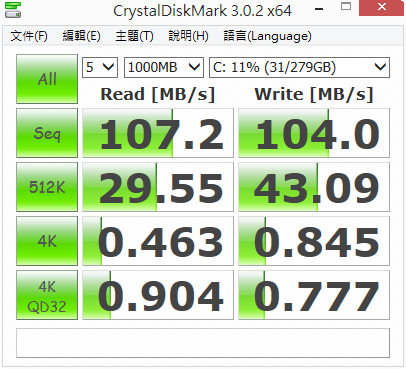Open the 編輯(E) menu

(82, 36)
